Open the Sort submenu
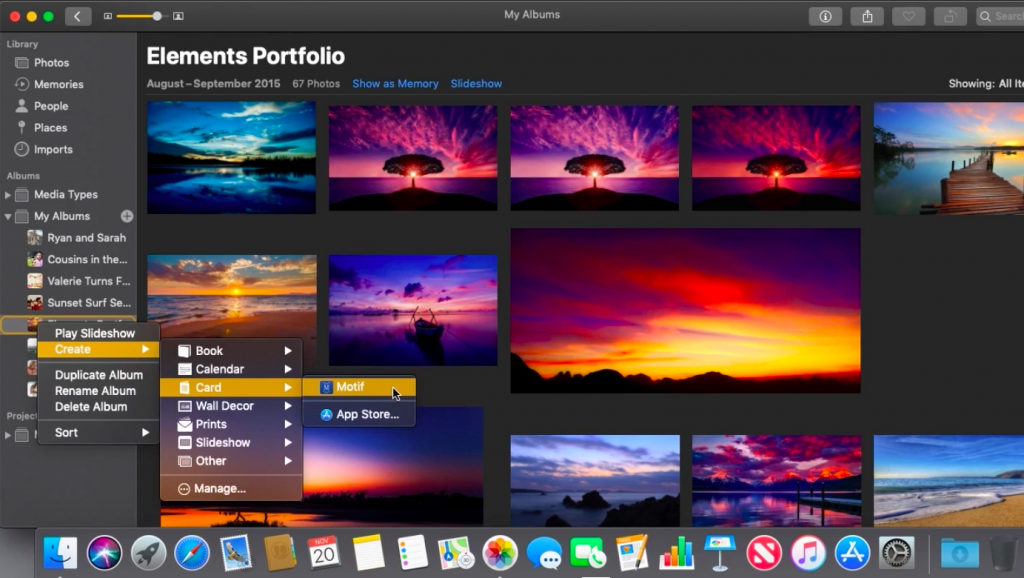The image size is (1024, 578). (x=99, y=432)
